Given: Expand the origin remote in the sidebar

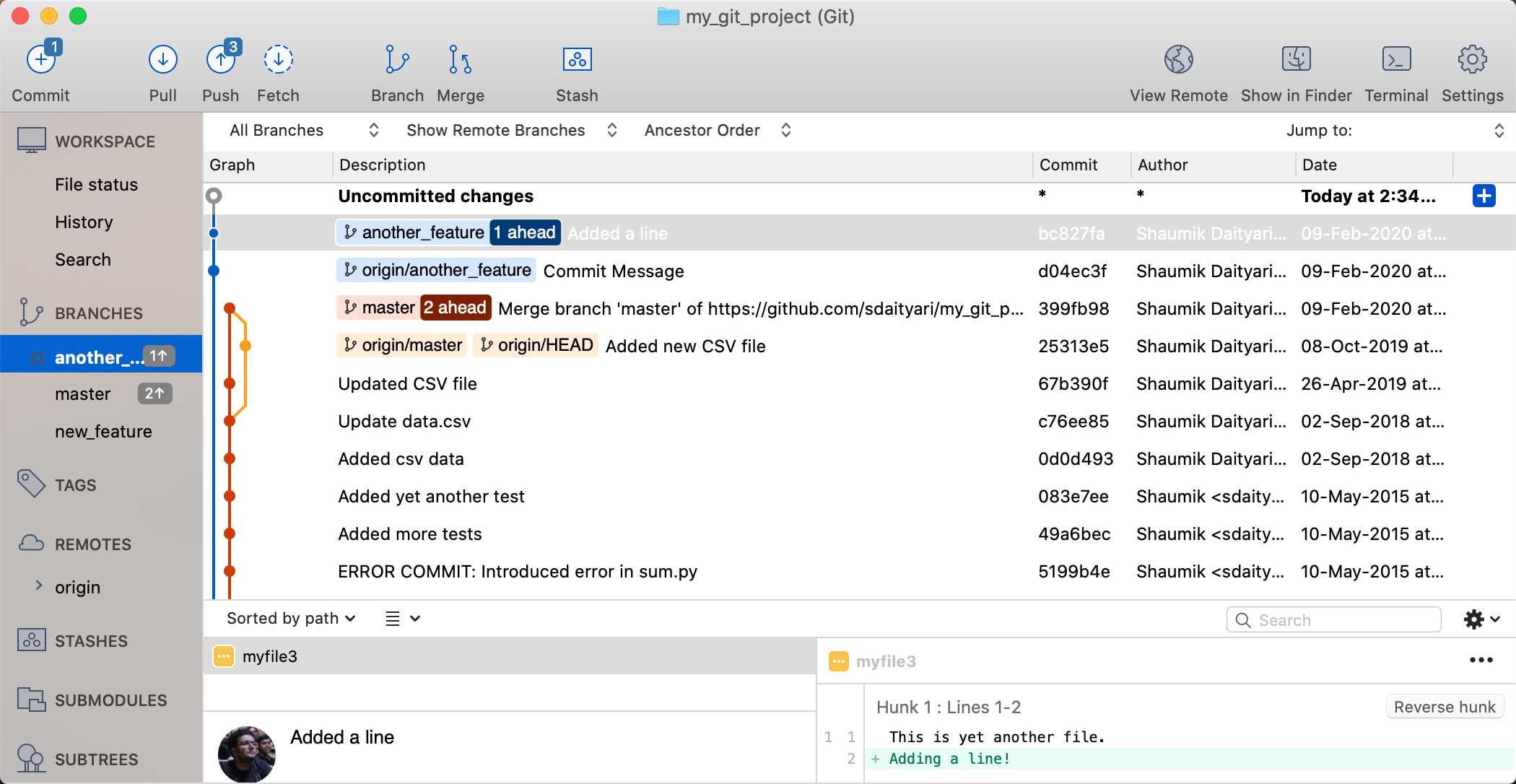Looking at the screenshot, I should 39,585.
